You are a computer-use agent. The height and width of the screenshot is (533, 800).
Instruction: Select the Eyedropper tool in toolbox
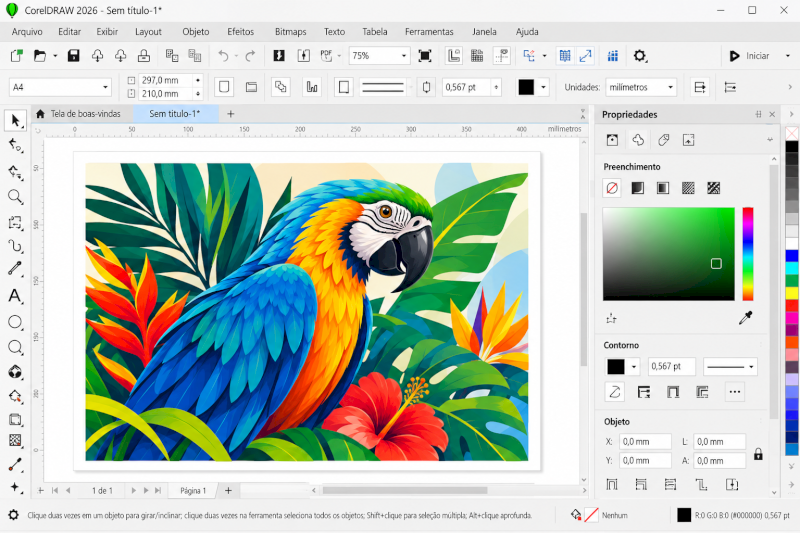(15, 465)
